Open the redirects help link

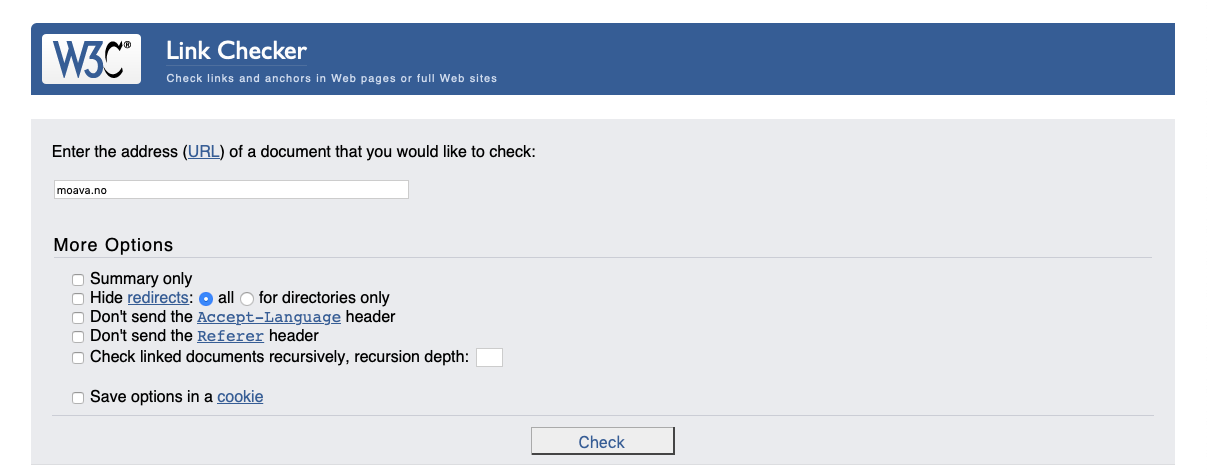[158, 298]
